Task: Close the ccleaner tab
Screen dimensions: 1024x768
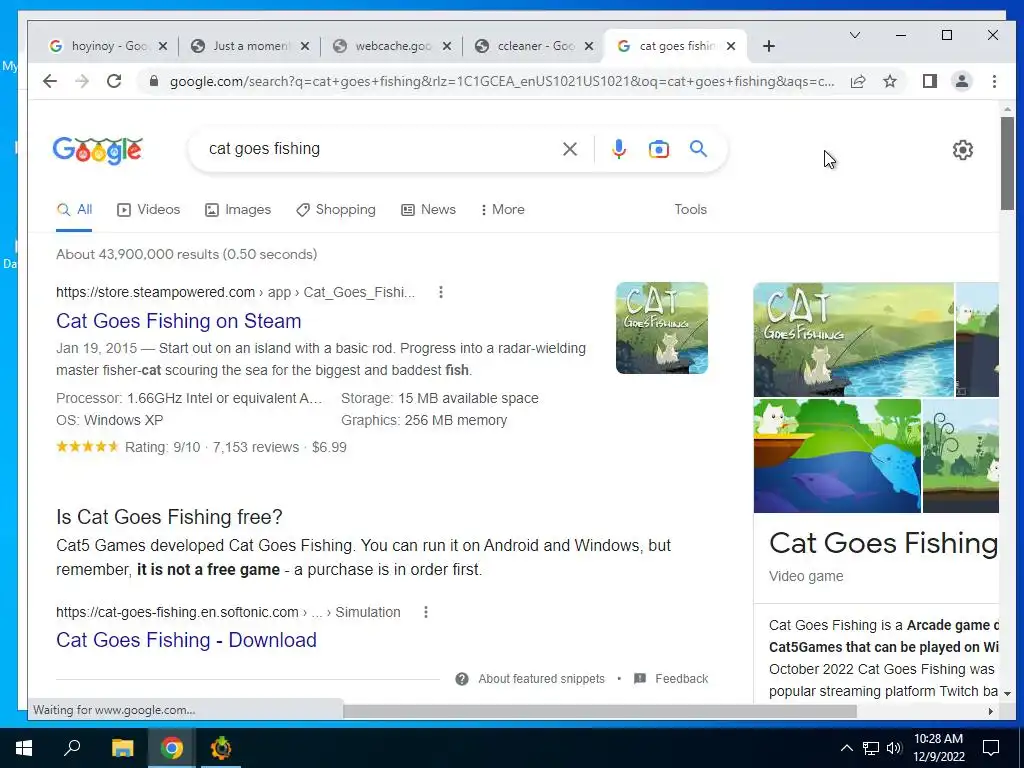Action: click(x=588, y=46)
